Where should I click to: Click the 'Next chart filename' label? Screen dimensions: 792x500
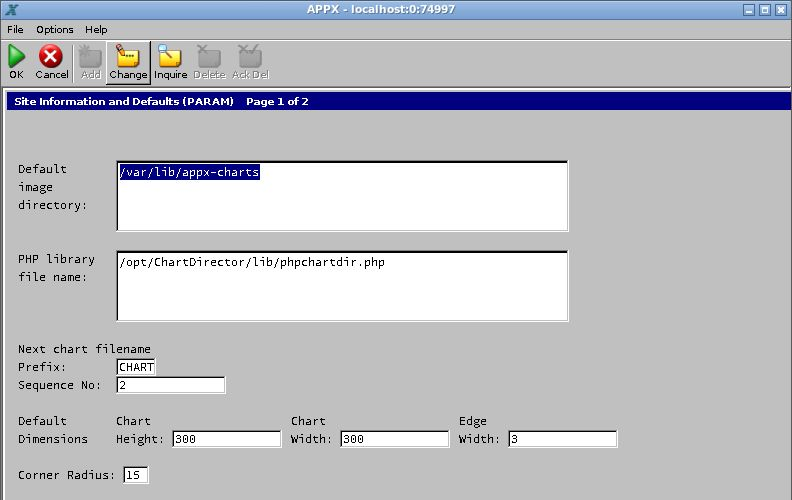(84, 349)
